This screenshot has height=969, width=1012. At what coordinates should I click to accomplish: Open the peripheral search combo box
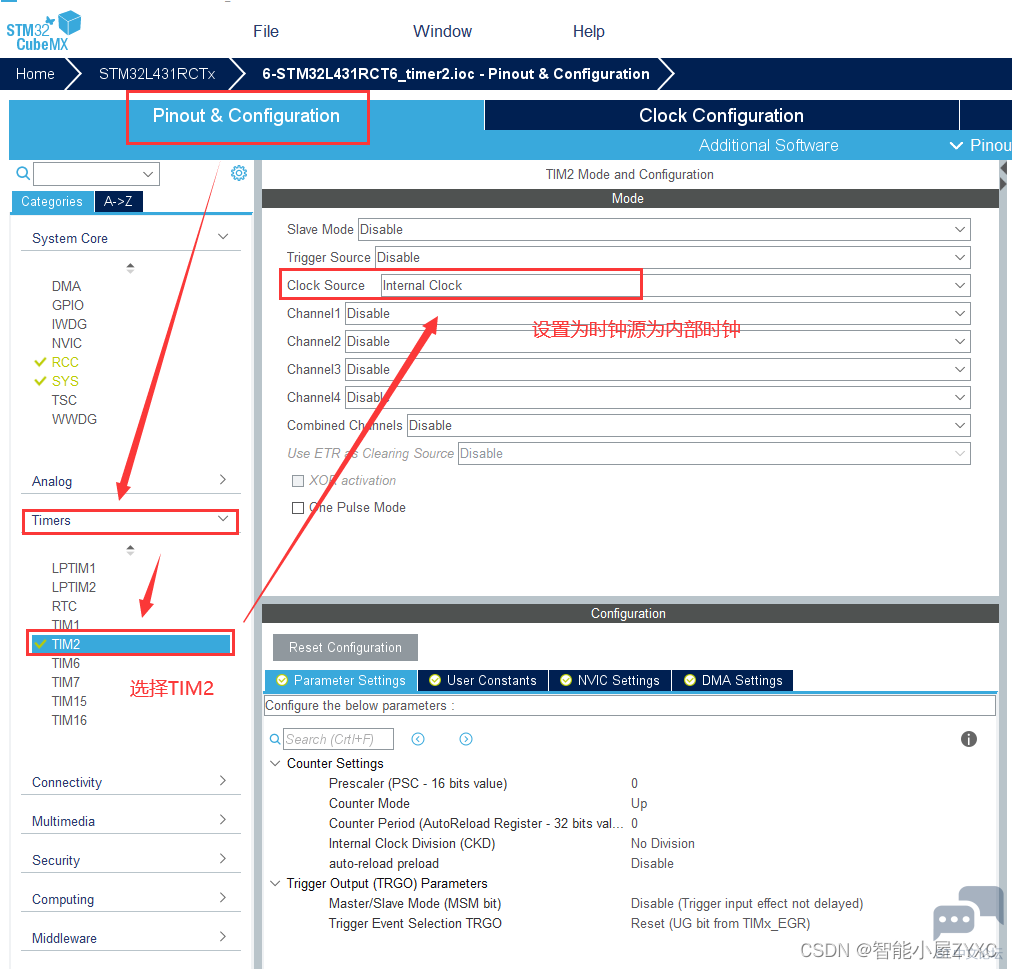pos(96,174)
